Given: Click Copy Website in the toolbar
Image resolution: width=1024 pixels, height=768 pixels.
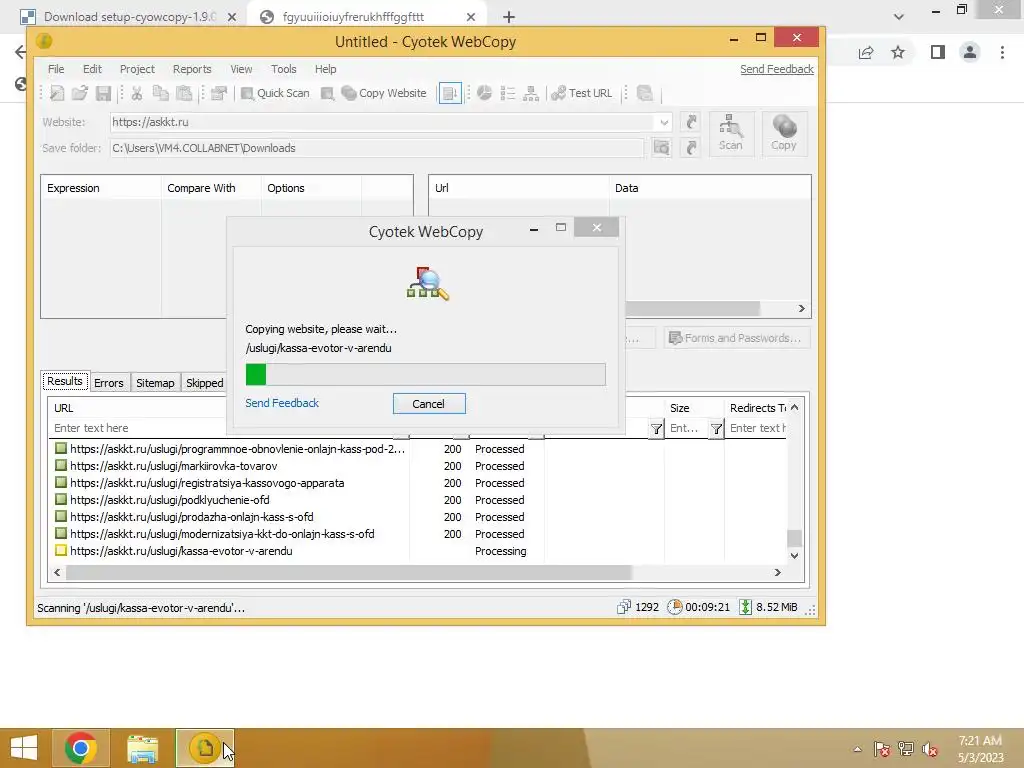Looking at the screenshot, I should tap(384, 93).
